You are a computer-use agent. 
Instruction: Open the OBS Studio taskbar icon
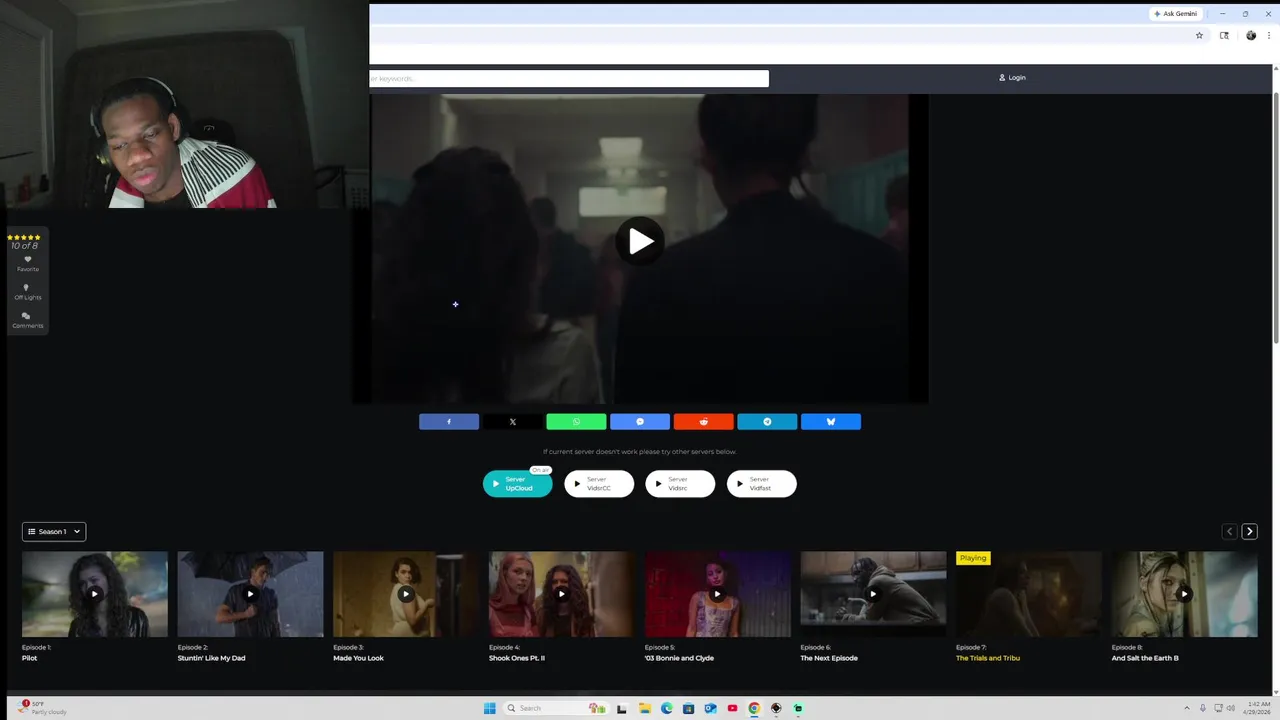[776, 708]
